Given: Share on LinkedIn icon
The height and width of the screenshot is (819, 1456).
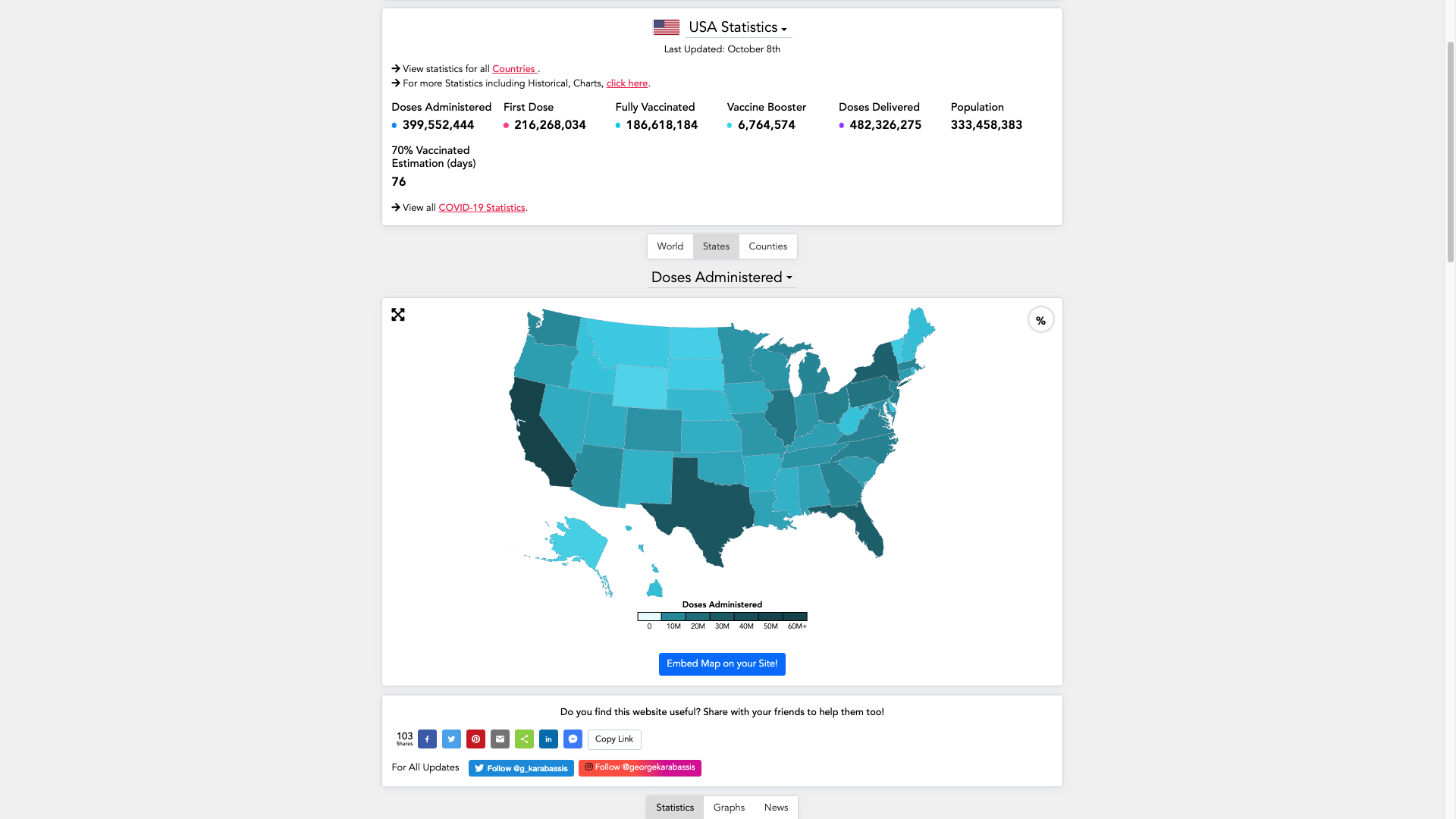Looking at the screenshot, I should click(548, 739).
